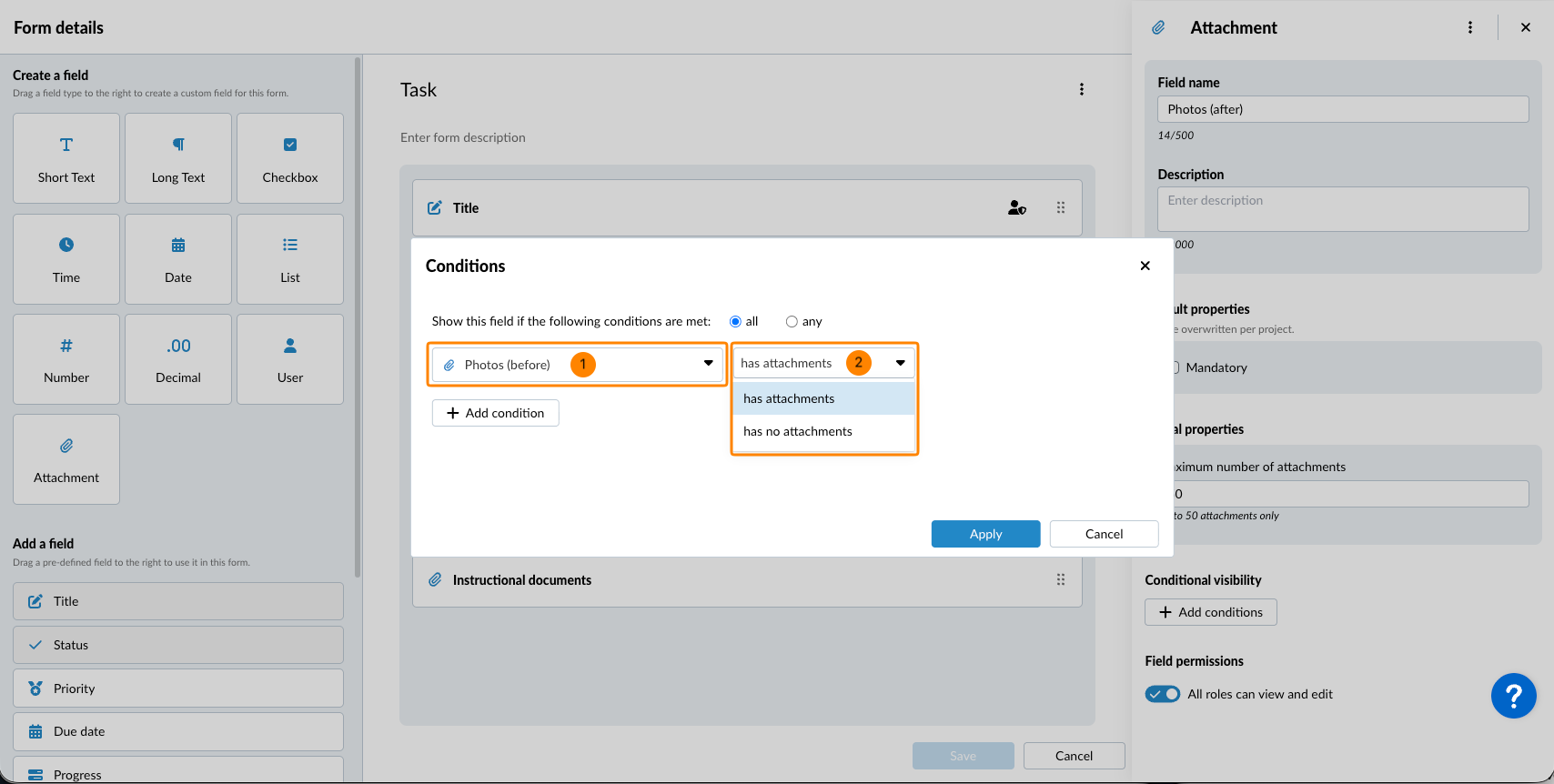Click the Attachment paperclip field tile

coord(66,459)
